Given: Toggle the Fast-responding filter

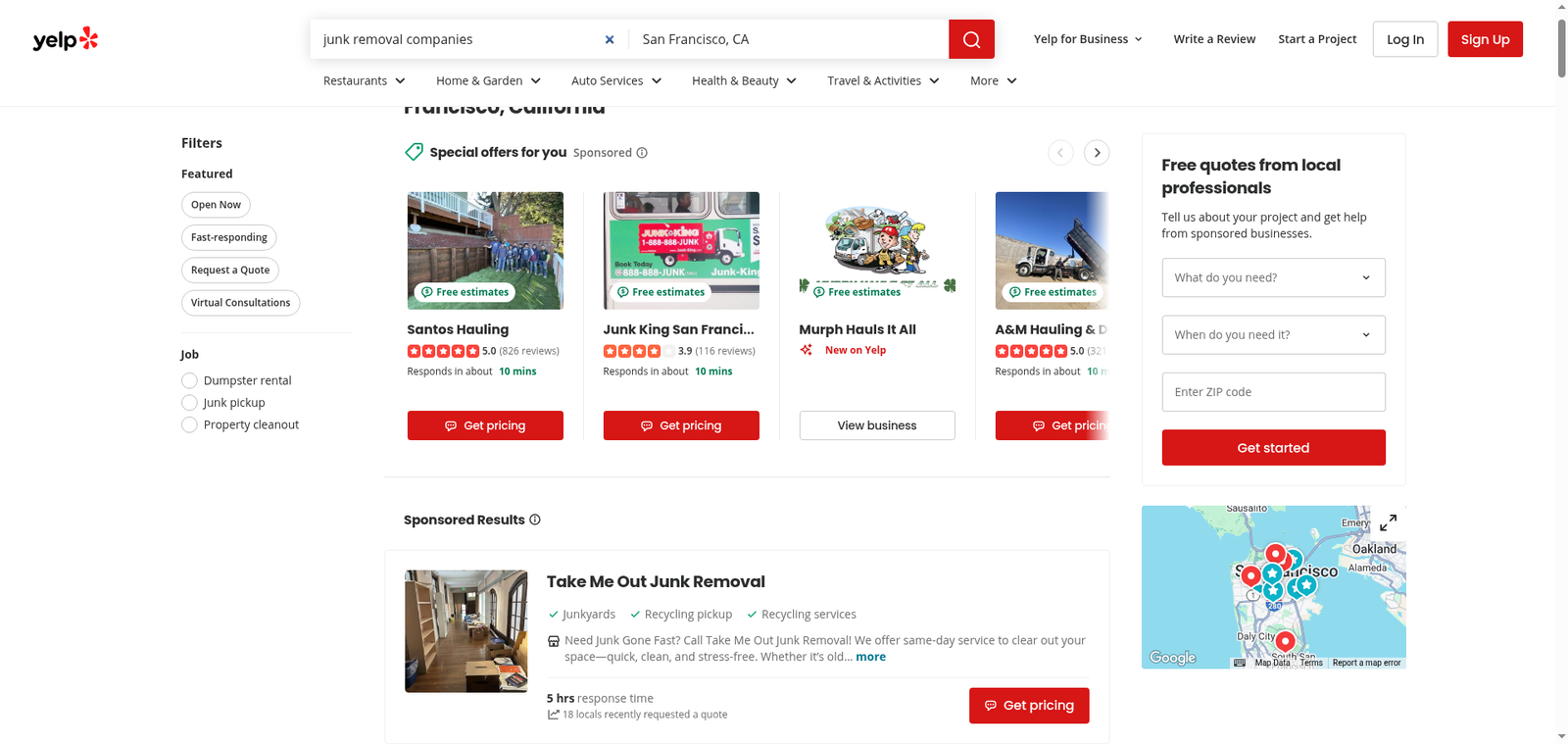Looking at the screenshot, I should 229,237.
